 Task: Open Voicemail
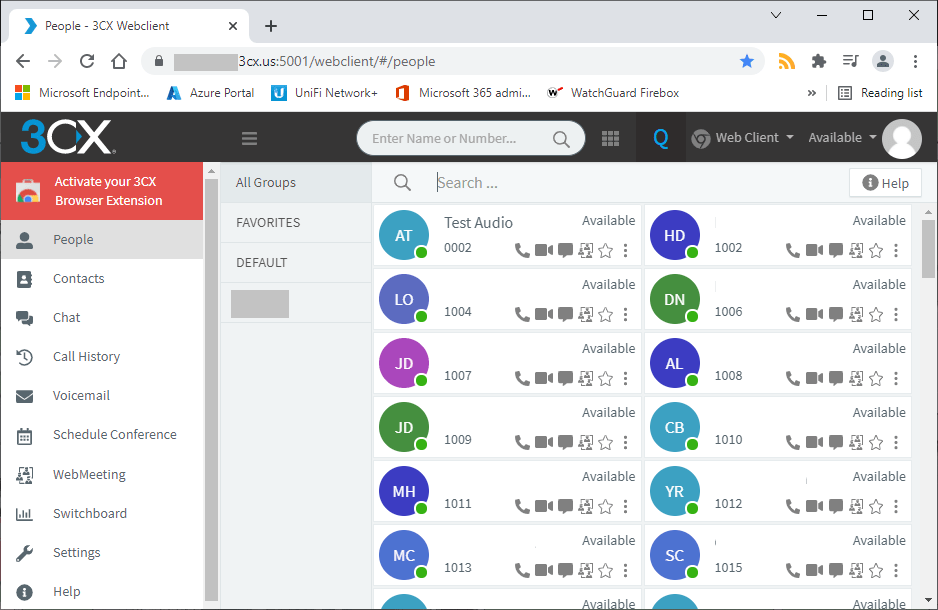tap(102, 396)
